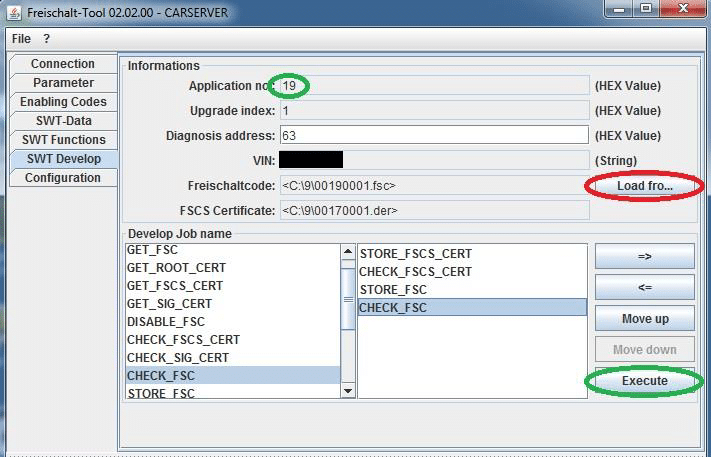Remove job with the <= arrow button
Viewport: 715px width, 457px height.
(644, 287)
